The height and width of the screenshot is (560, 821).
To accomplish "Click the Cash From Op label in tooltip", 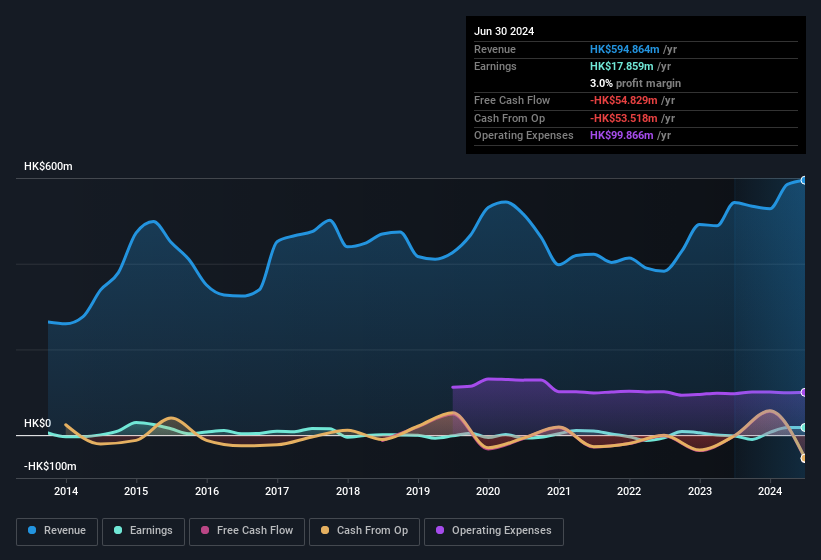I will click(x=509, y=118).
